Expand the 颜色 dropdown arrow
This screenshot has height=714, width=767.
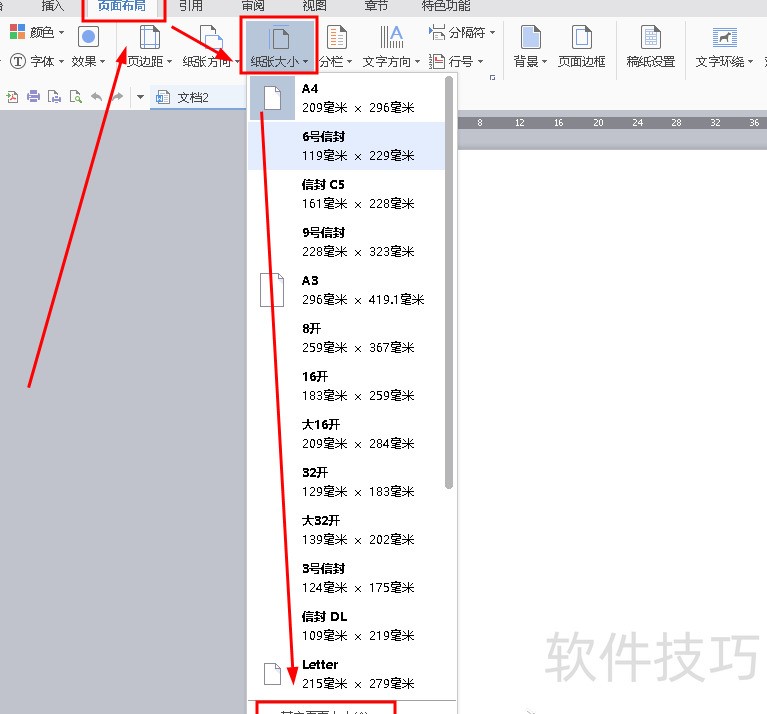(x=61, y=32)
